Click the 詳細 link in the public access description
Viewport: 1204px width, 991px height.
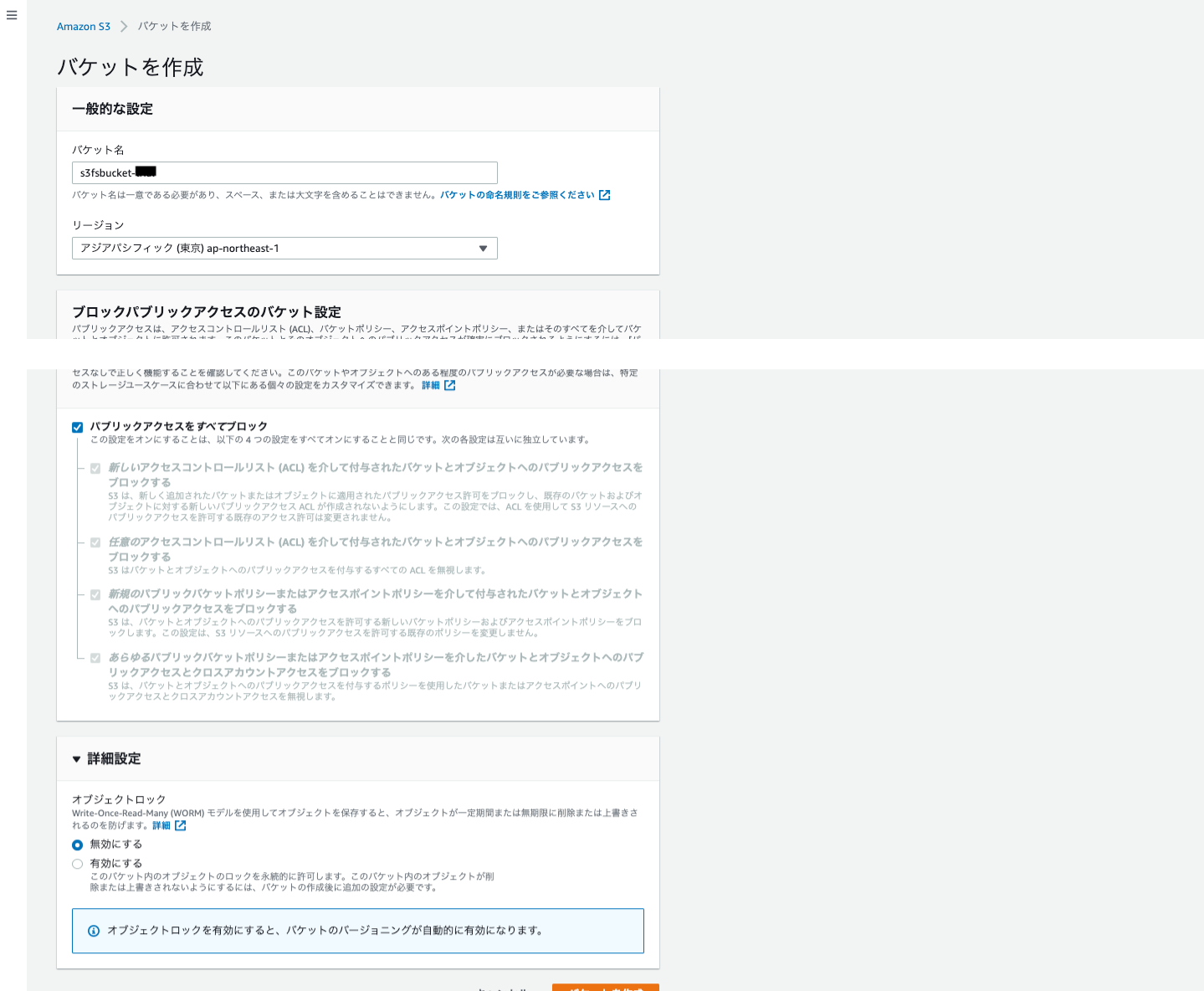click(431, 385)
